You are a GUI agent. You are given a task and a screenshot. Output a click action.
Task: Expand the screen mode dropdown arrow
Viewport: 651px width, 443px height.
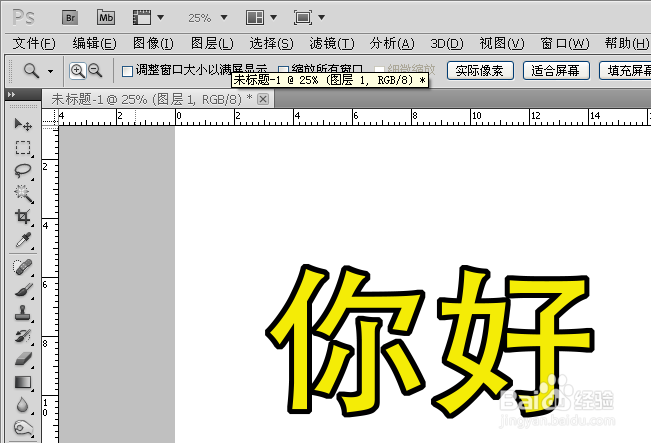[322, 17]
